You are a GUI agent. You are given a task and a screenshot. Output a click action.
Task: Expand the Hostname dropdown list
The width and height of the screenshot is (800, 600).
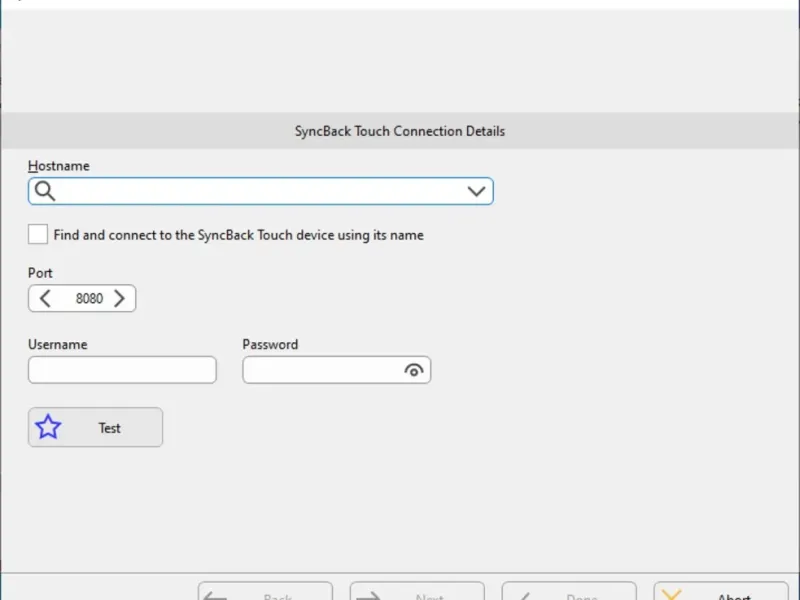coord(476,191)
